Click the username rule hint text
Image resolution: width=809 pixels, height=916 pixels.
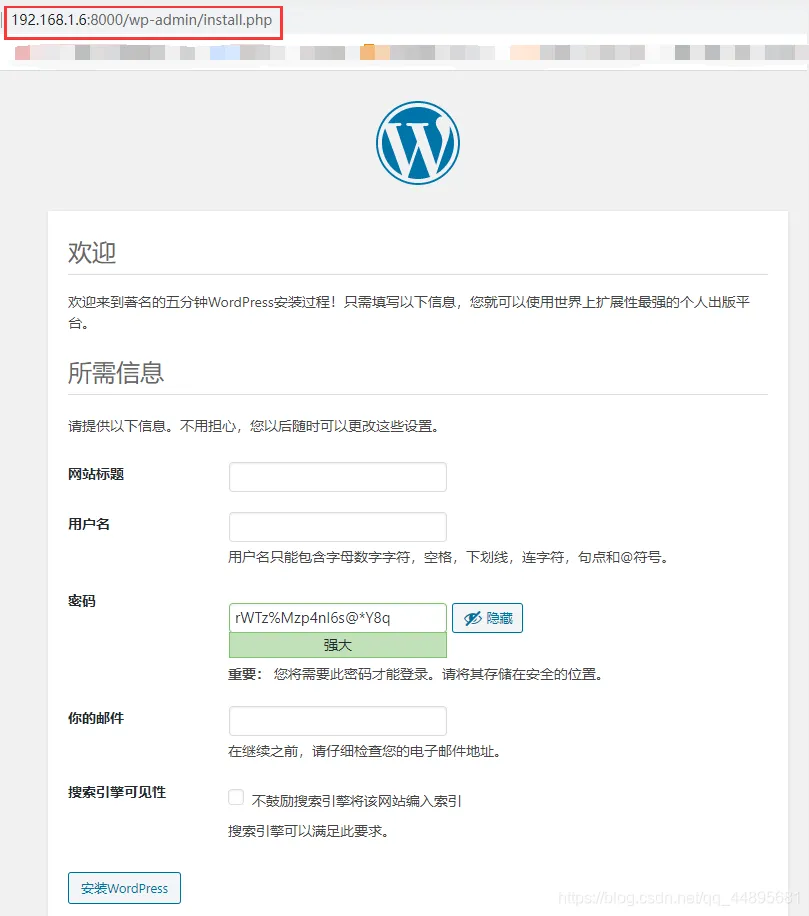pos(448,557)
